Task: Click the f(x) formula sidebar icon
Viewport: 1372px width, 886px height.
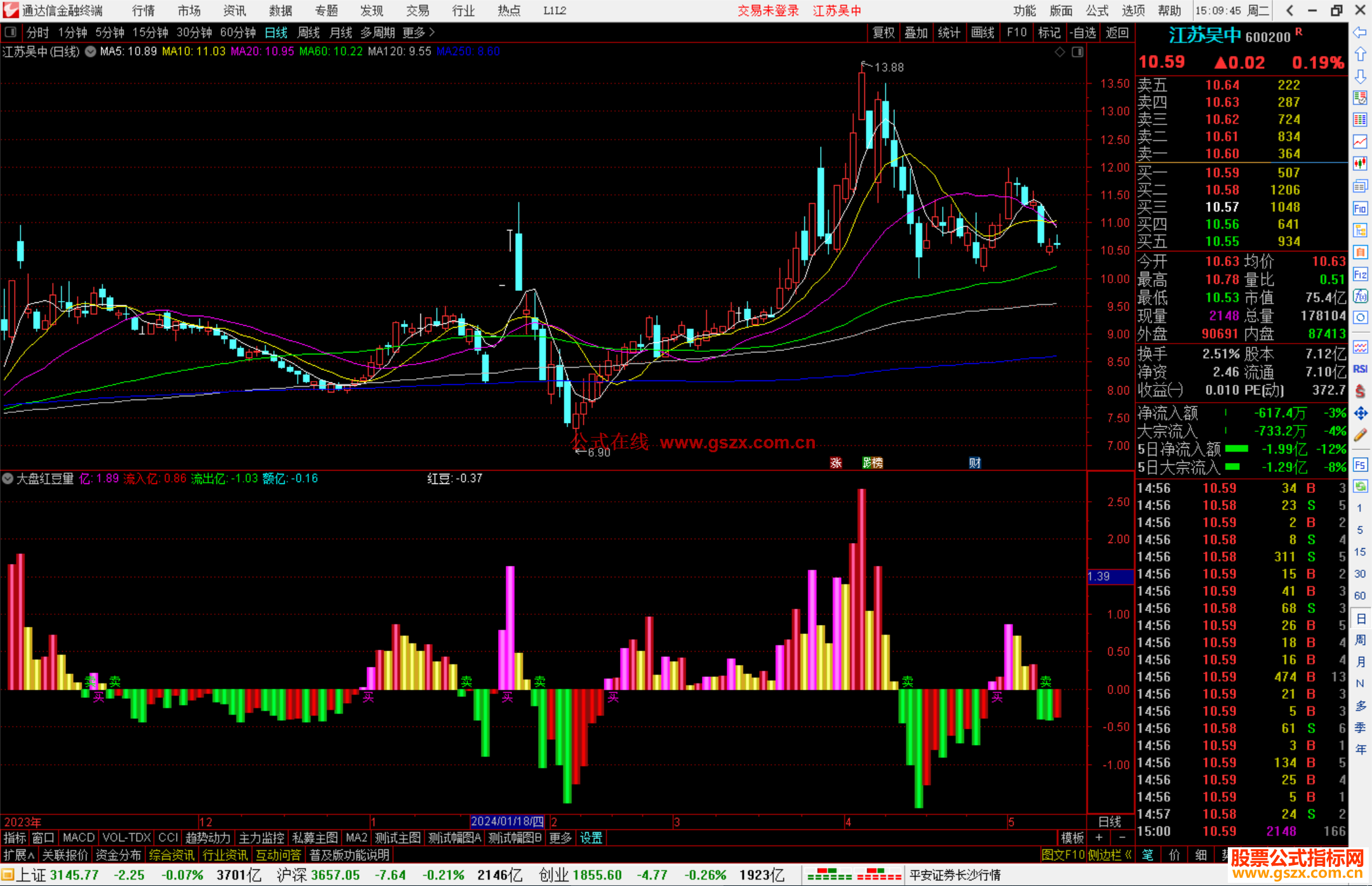Action: (x=1360, y=296)
